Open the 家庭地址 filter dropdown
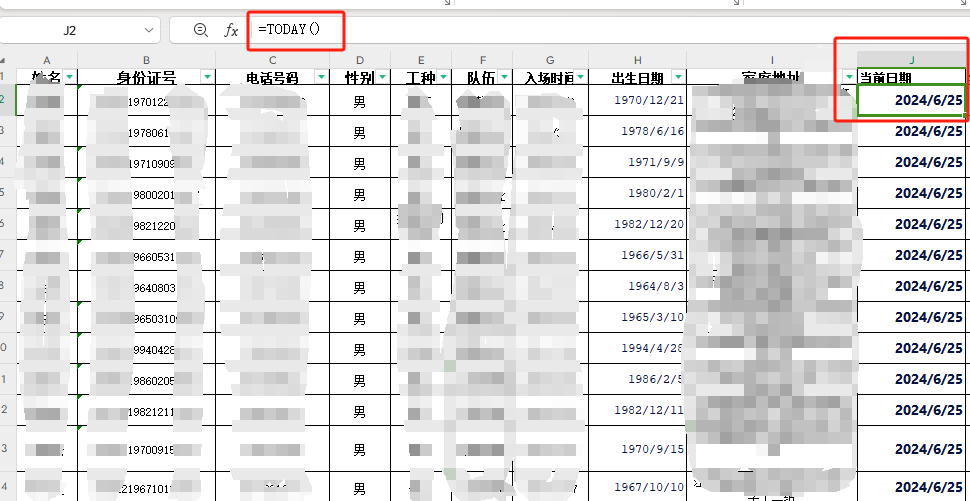This screenshot has width=970, height=501. click(x=849, y=76)
